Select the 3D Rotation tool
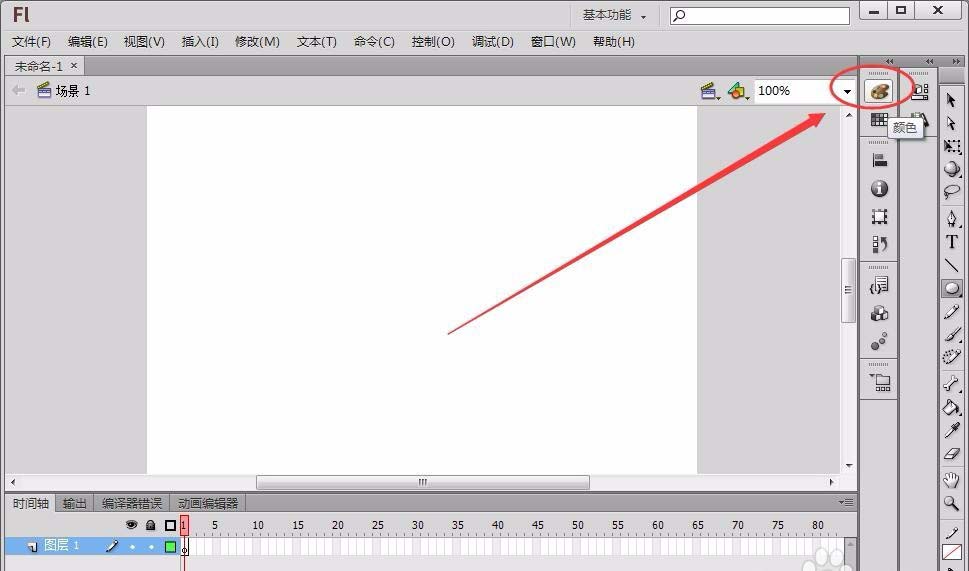 952,169
